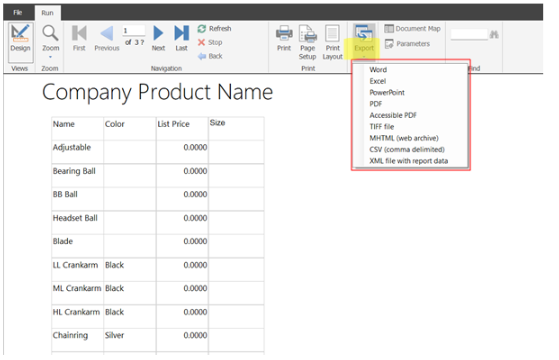This screenshot has width=559, height=360.
Task: Select the Run tab
Action: point(47,13)
